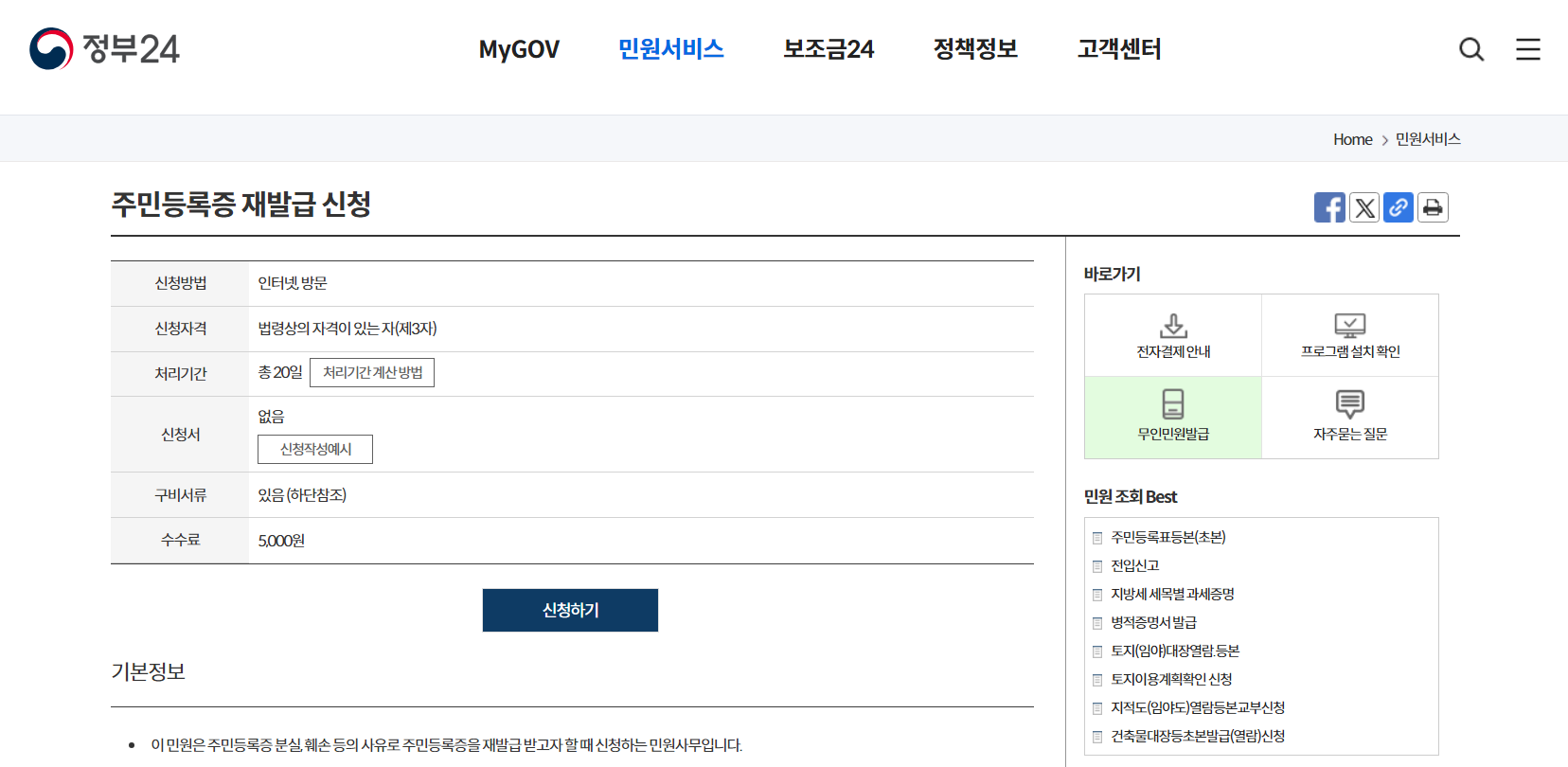The height and width of the screenshot is (767, 1568).
Task: Click the 민원 조회 Best heading
Action: coord(1131,496)
